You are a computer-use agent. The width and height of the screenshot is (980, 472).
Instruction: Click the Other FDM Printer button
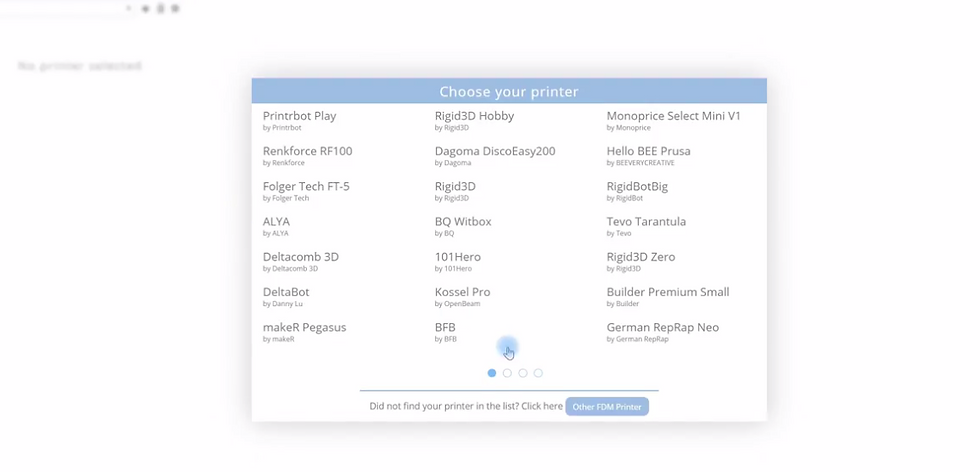(607, 406)
